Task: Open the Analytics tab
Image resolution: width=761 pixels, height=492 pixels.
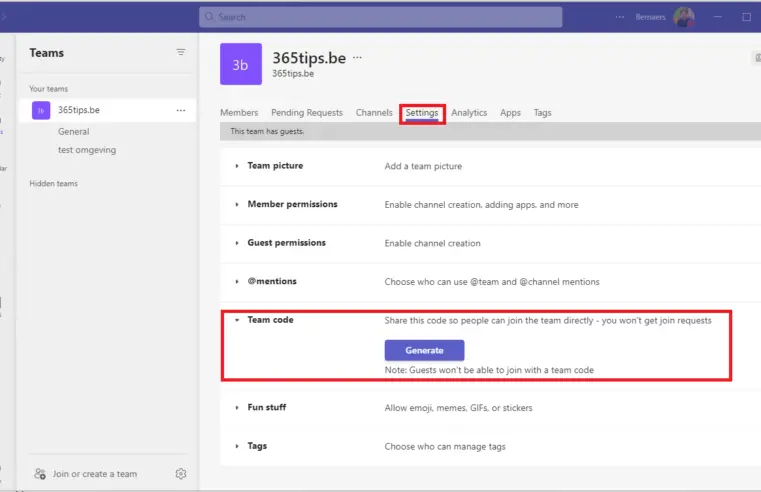Action: (469, 113)
